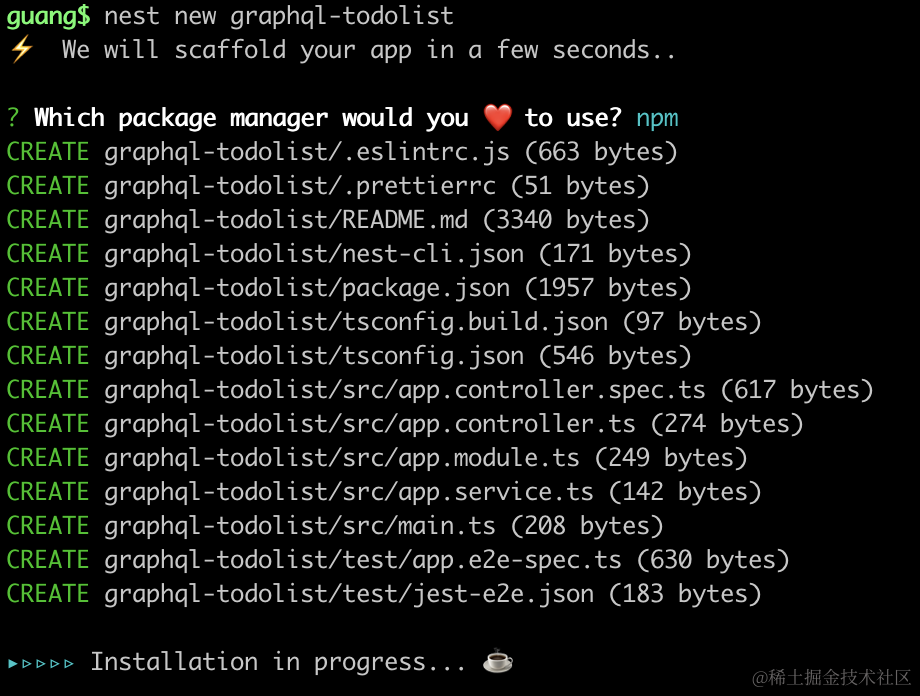Viewport: 920px width, 696px height.
Task: Click the red heart emoji
Action: point(497,118)
